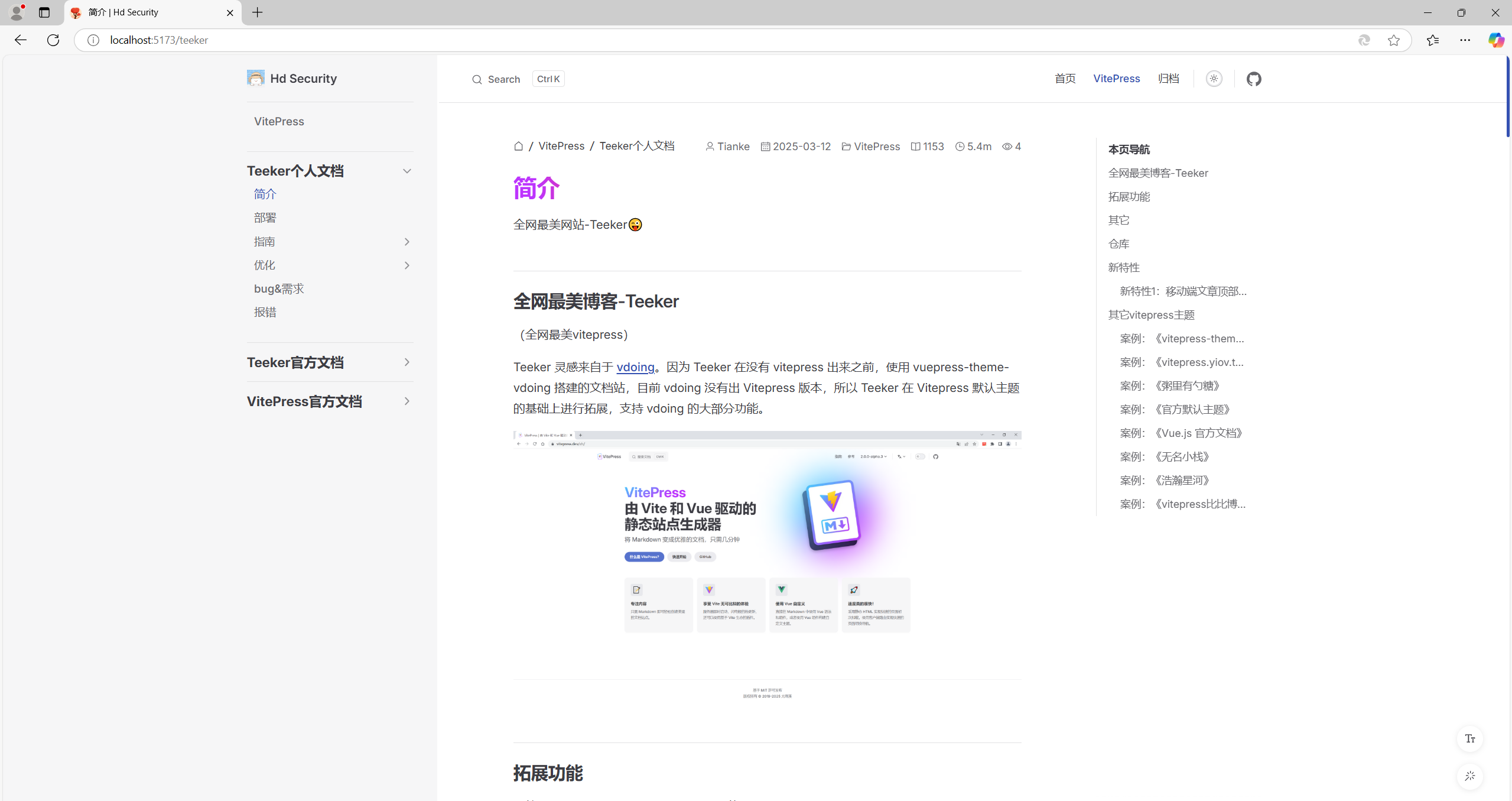The height and width of the screenshot is (801, 1512).
Task: Click the home breadcrumb icon
Action: (518, 146)
